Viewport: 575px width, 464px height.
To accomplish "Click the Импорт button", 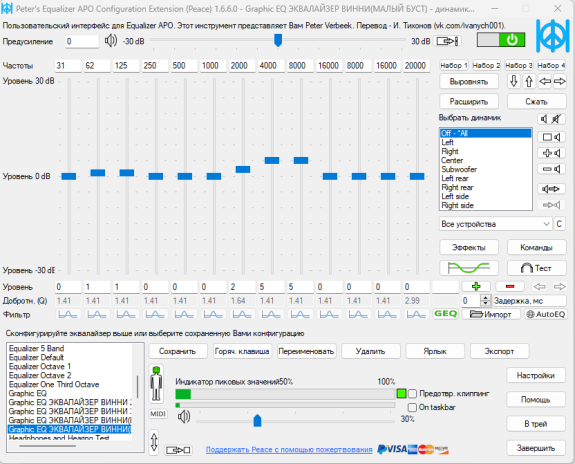I will click(x=491, y=314).
